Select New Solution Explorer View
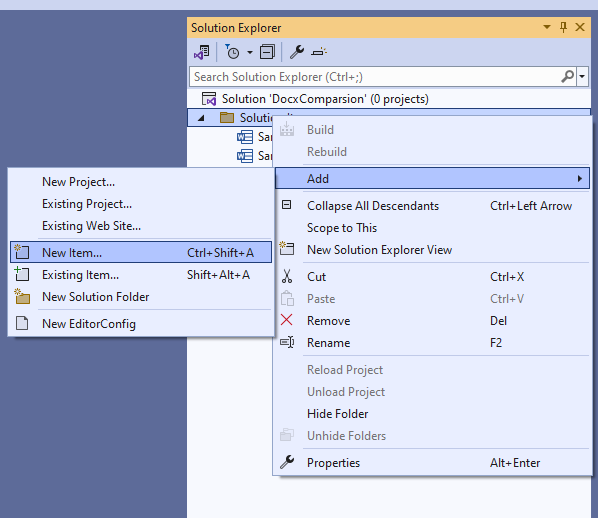Image resolution: width=598 pixels, height=518 pixels. click(x=432, y=250)
